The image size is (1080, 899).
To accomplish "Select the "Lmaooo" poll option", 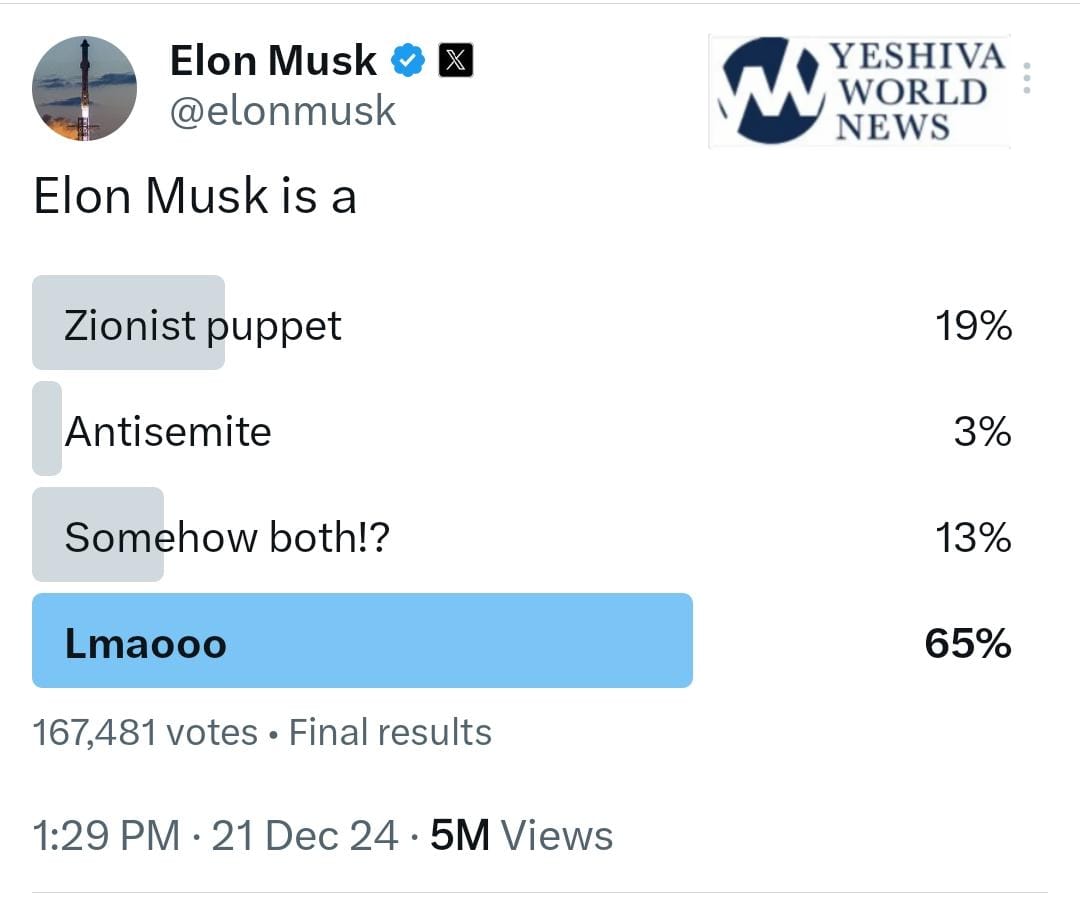I will pos(146,643).
